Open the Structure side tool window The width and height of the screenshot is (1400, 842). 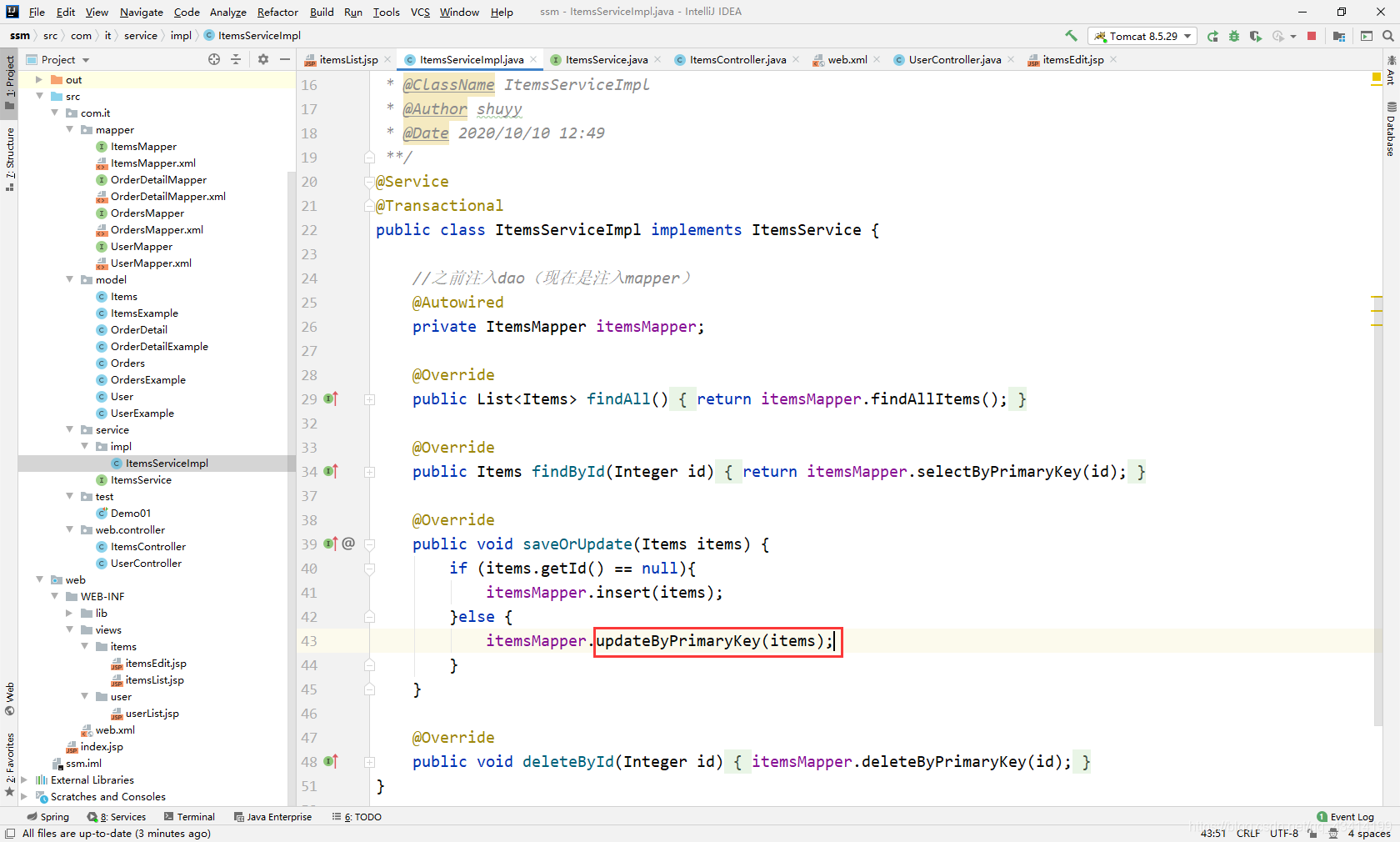coord(9,159)
